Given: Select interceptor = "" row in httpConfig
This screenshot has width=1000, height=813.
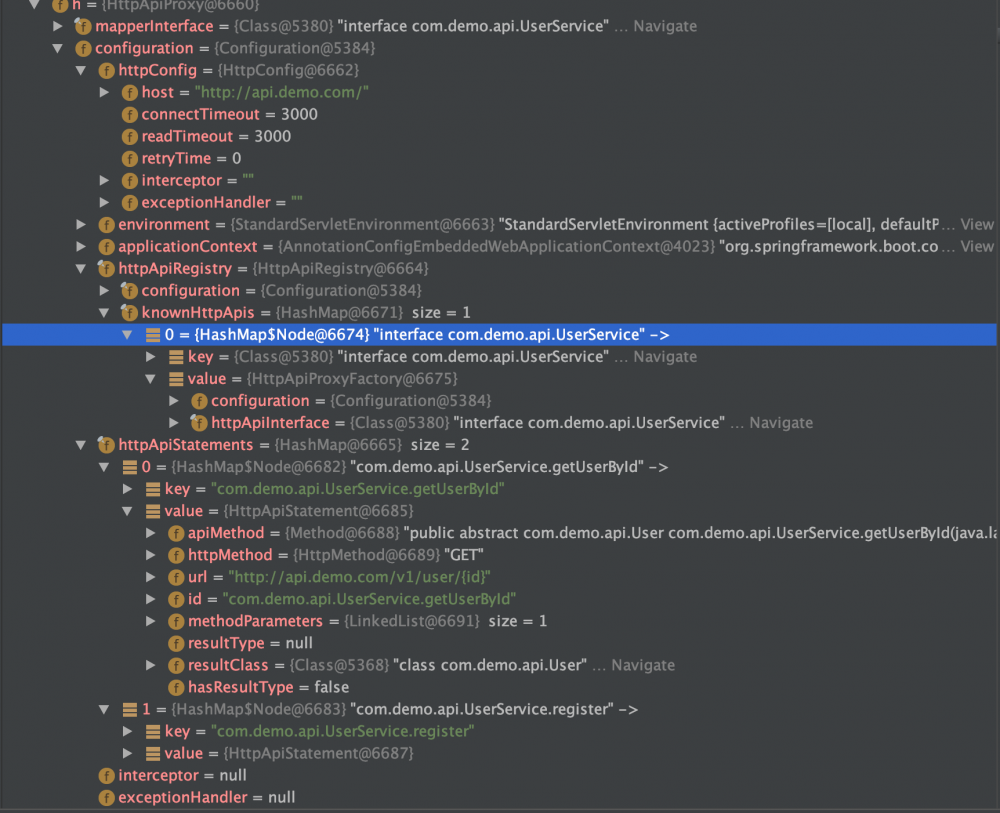Looking at the screenshot, I should [500, 180].
